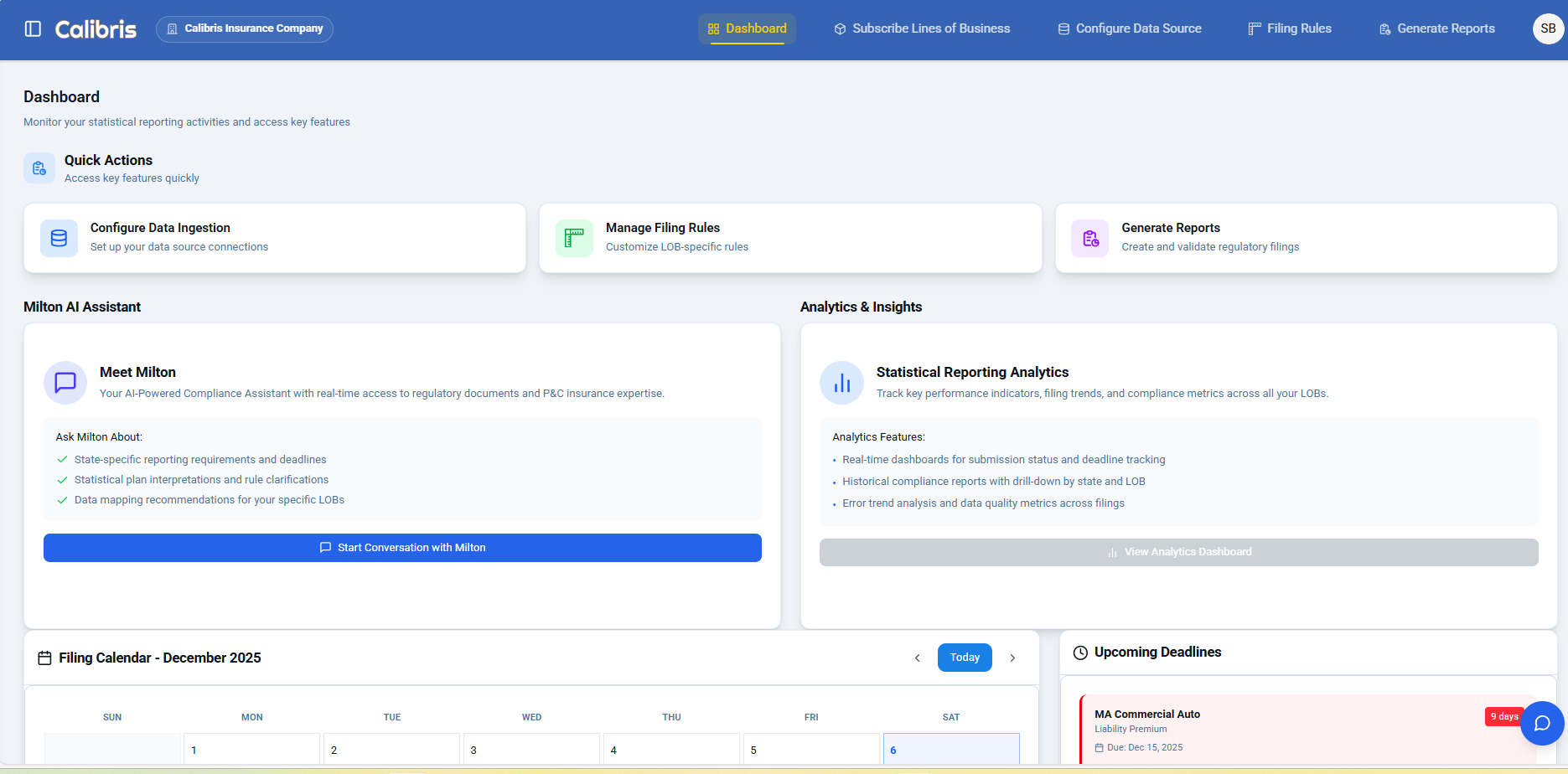The image size is (1568, 774).
Task: Click the Quick Actions clipboard icon
Action: [39, 168]
